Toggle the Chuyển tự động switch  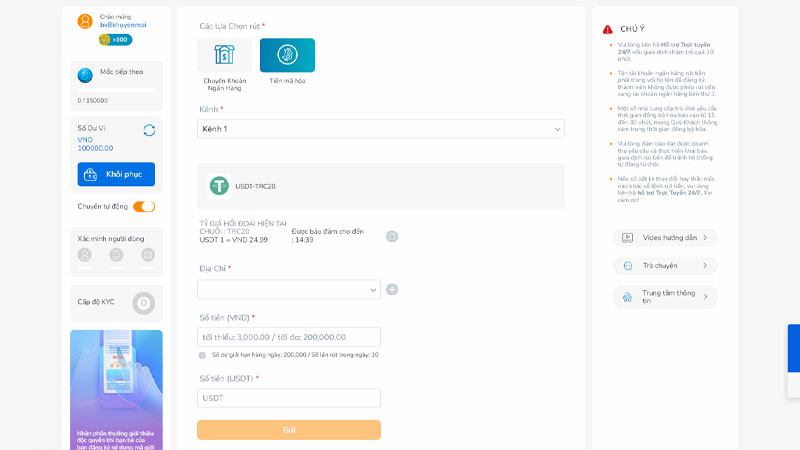pyautogui.click(x=144, y=207)
